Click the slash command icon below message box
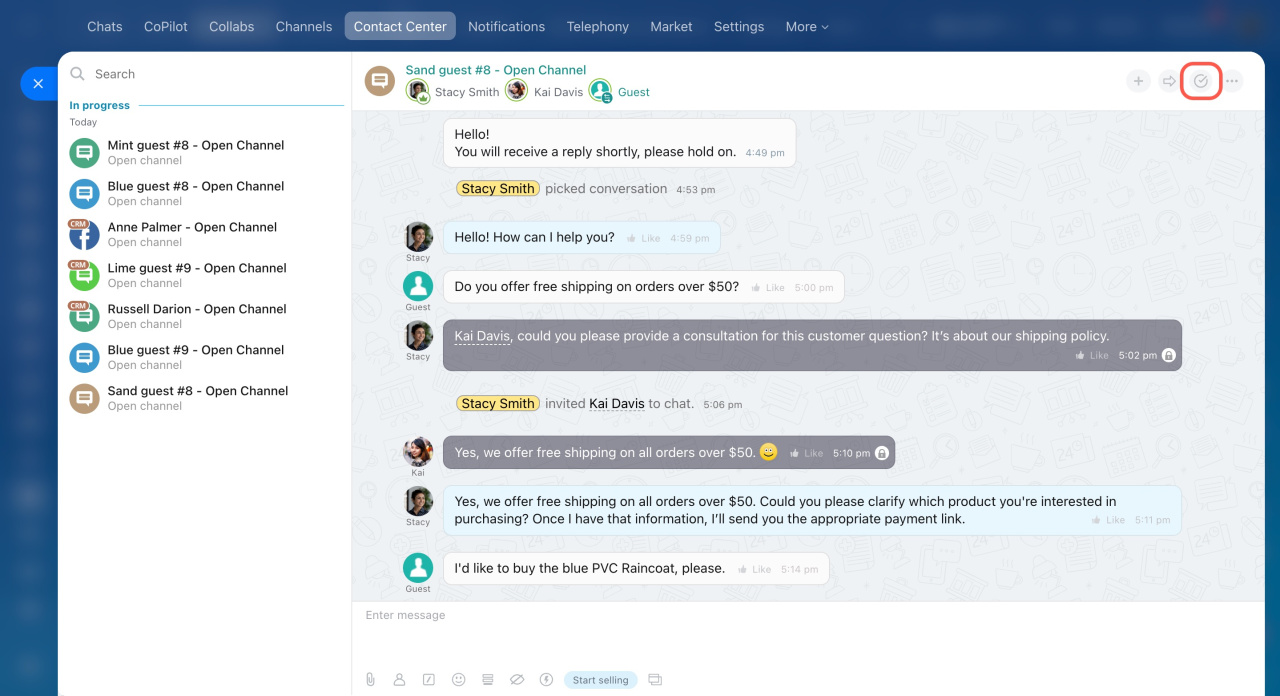Viewport: 1280px width, 696px height. 429,680
